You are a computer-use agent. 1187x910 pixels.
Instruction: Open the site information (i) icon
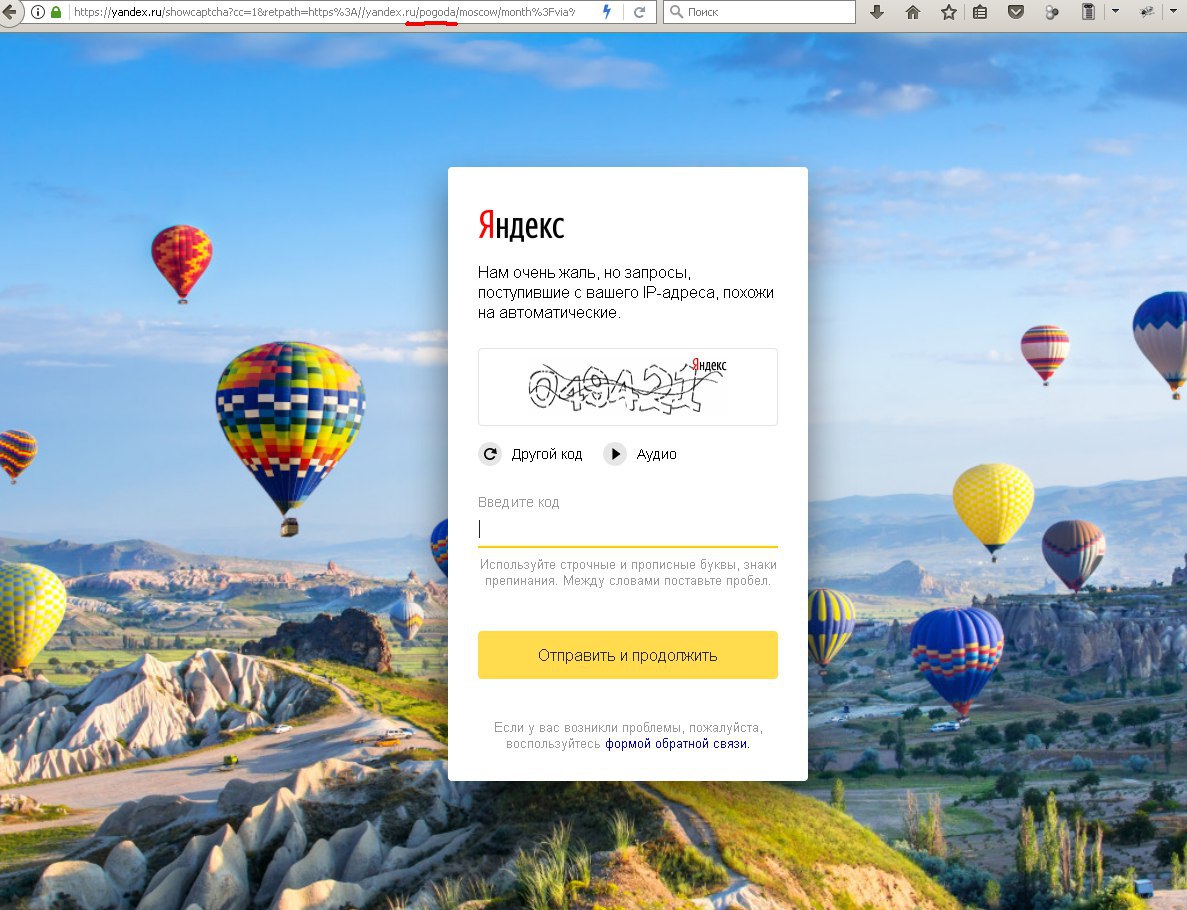tap(38, 12)
